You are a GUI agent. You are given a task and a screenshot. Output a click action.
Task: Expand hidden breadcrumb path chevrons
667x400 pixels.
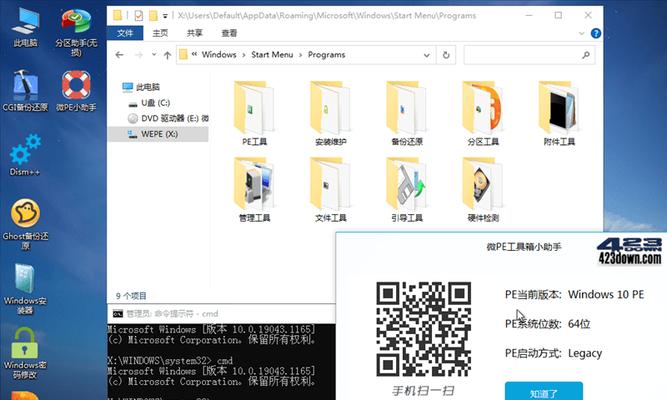pyautogui.click(x=194, y=54)
